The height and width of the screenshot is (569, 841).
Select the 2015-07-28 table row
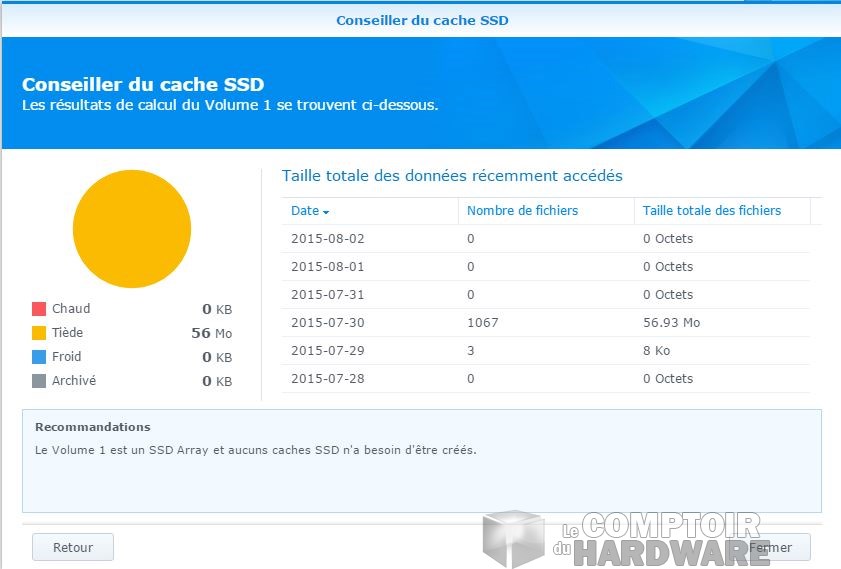550,379
